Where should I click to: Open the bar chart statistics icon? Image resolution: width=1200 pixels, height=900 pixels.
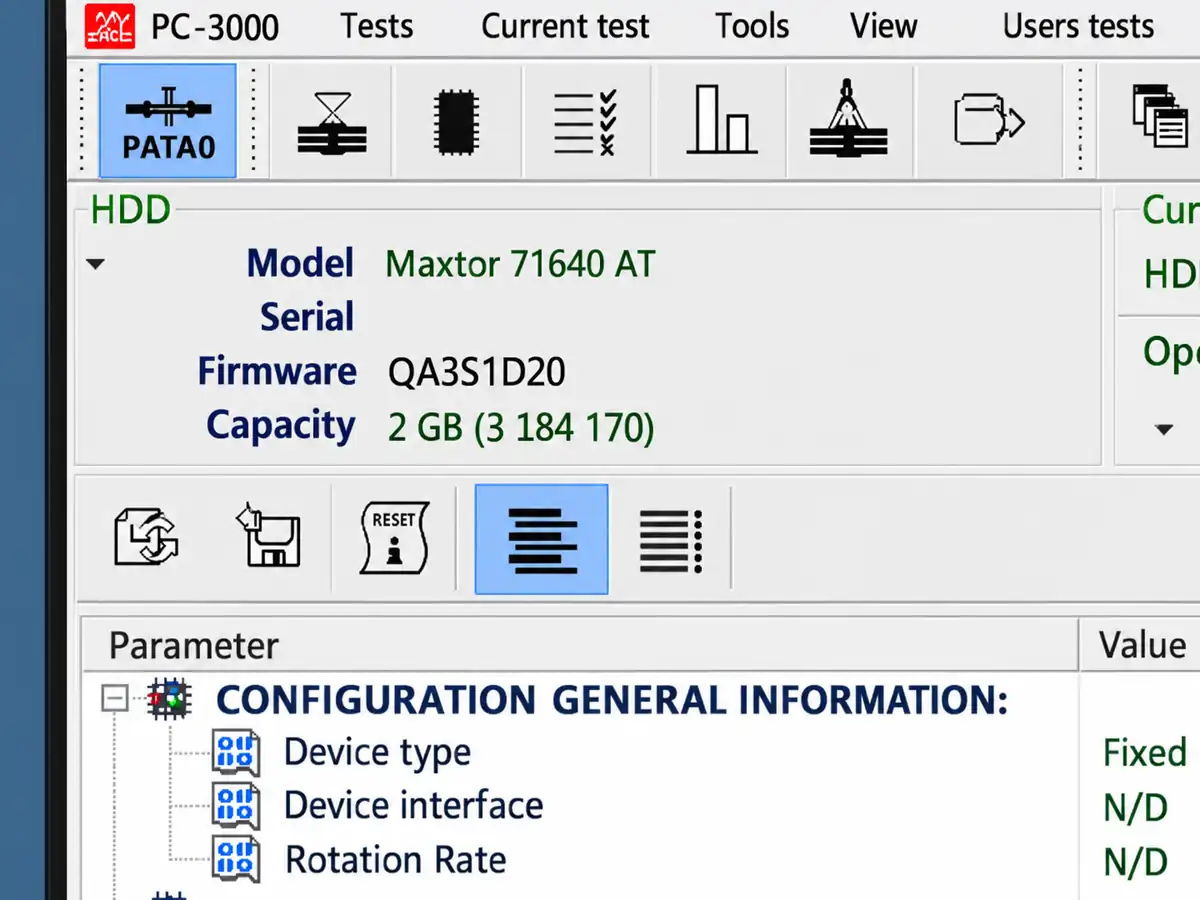720,120
